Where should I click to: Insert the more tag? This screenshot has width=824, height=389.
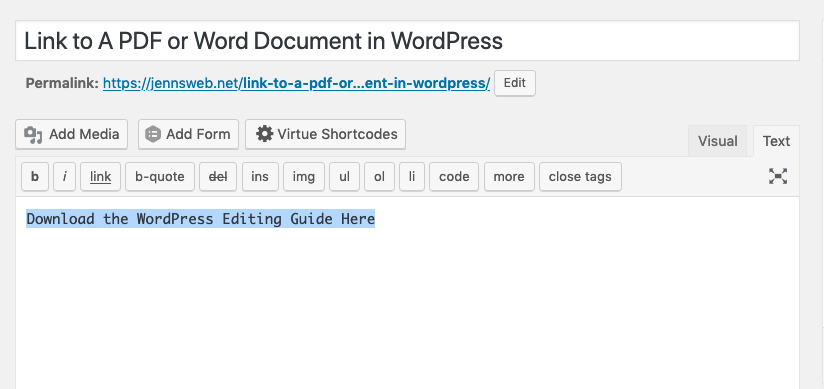coord(509,177)
